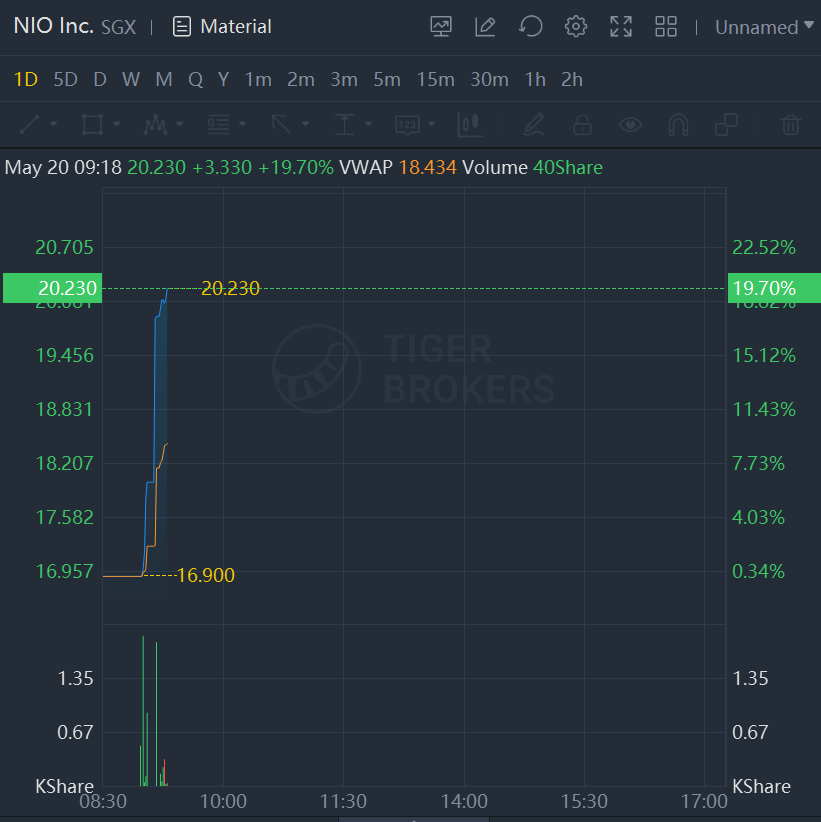Toggle the lock drawings icon
The image size is (821, 822).
[581, 125]
